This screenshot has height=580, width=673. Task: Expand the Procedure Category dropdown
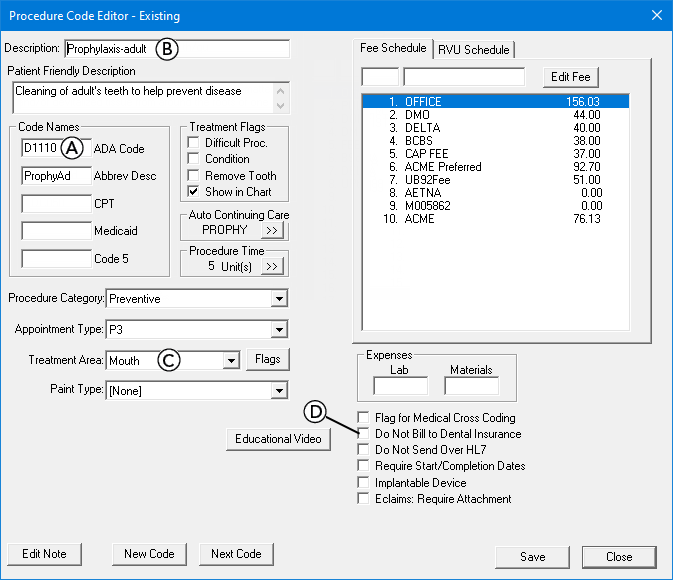coord(278,298)
